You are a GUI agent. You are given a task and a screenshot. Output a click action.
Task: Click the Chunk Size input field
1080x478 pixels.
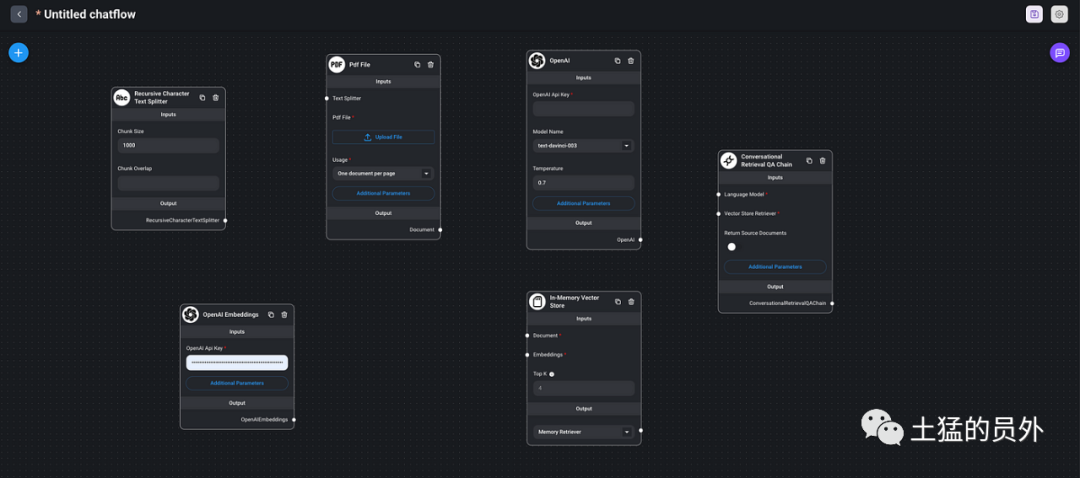pos(168,146)
